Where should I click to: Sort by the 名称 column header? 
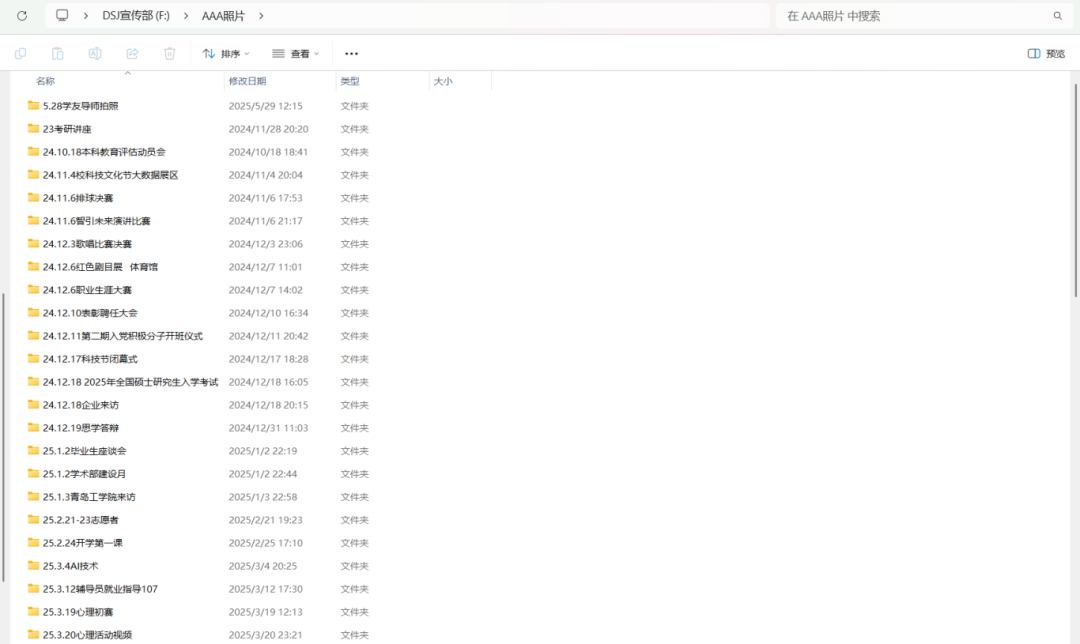46,81
